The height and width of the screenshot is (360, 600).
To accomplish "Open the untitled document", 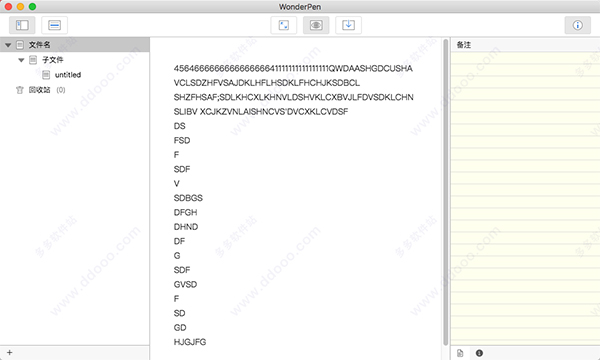I will 68,75.
